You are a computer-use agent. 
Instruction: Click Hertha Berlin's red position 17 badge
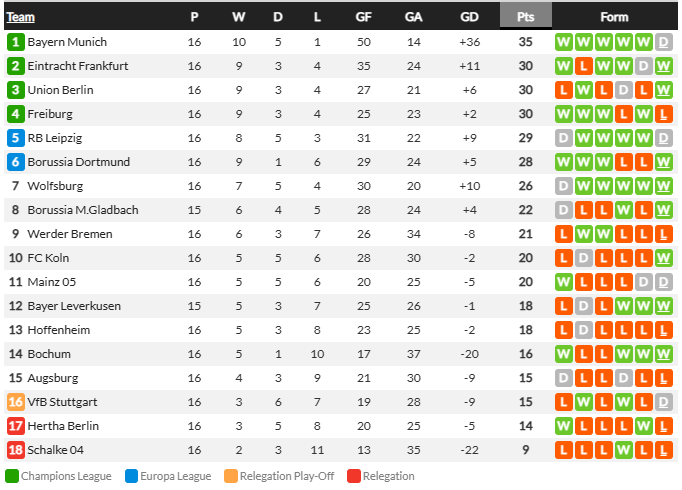click(16, 426)
